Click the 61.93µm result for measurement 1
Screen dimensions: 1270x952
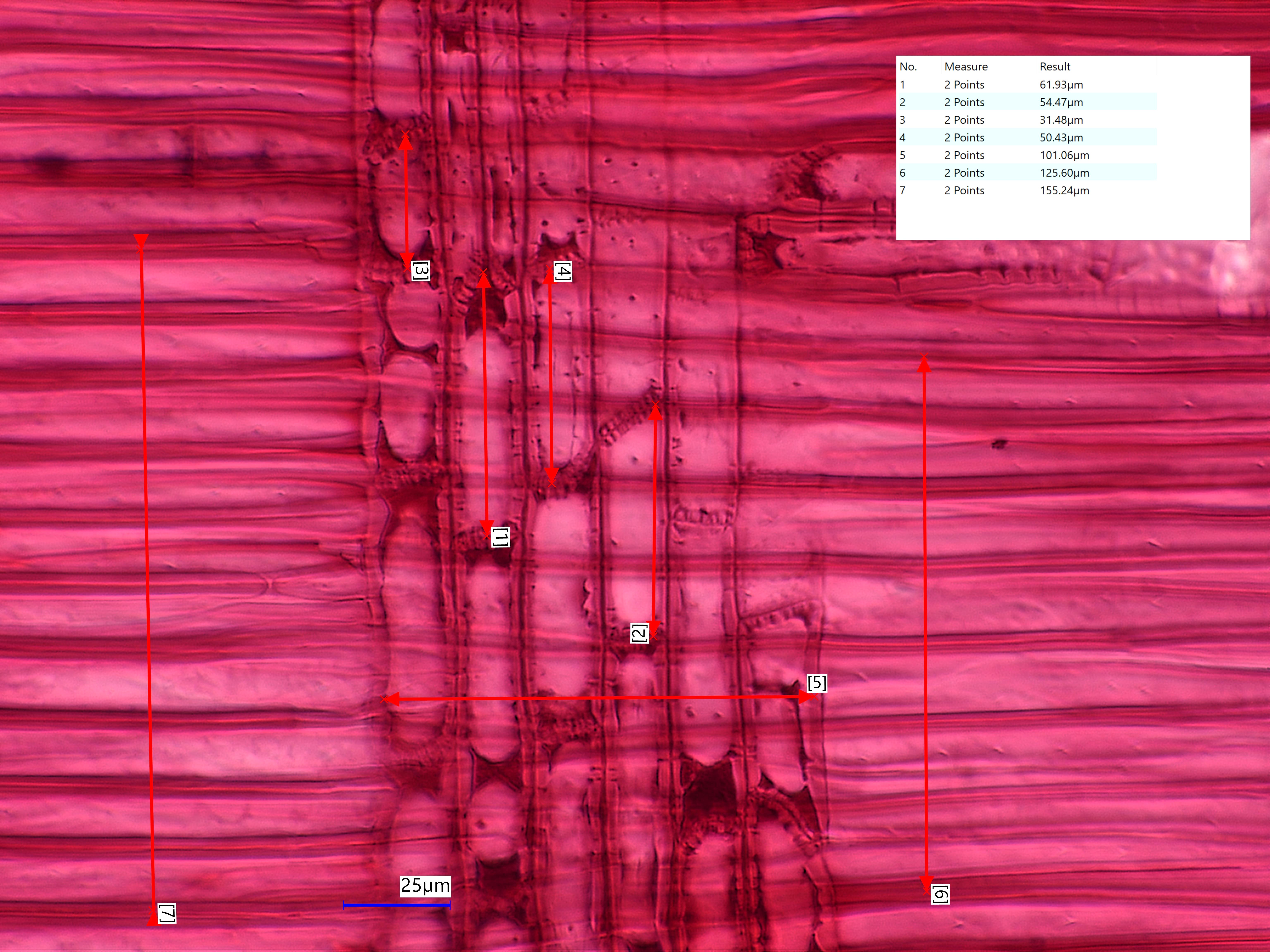(1061, 85)
